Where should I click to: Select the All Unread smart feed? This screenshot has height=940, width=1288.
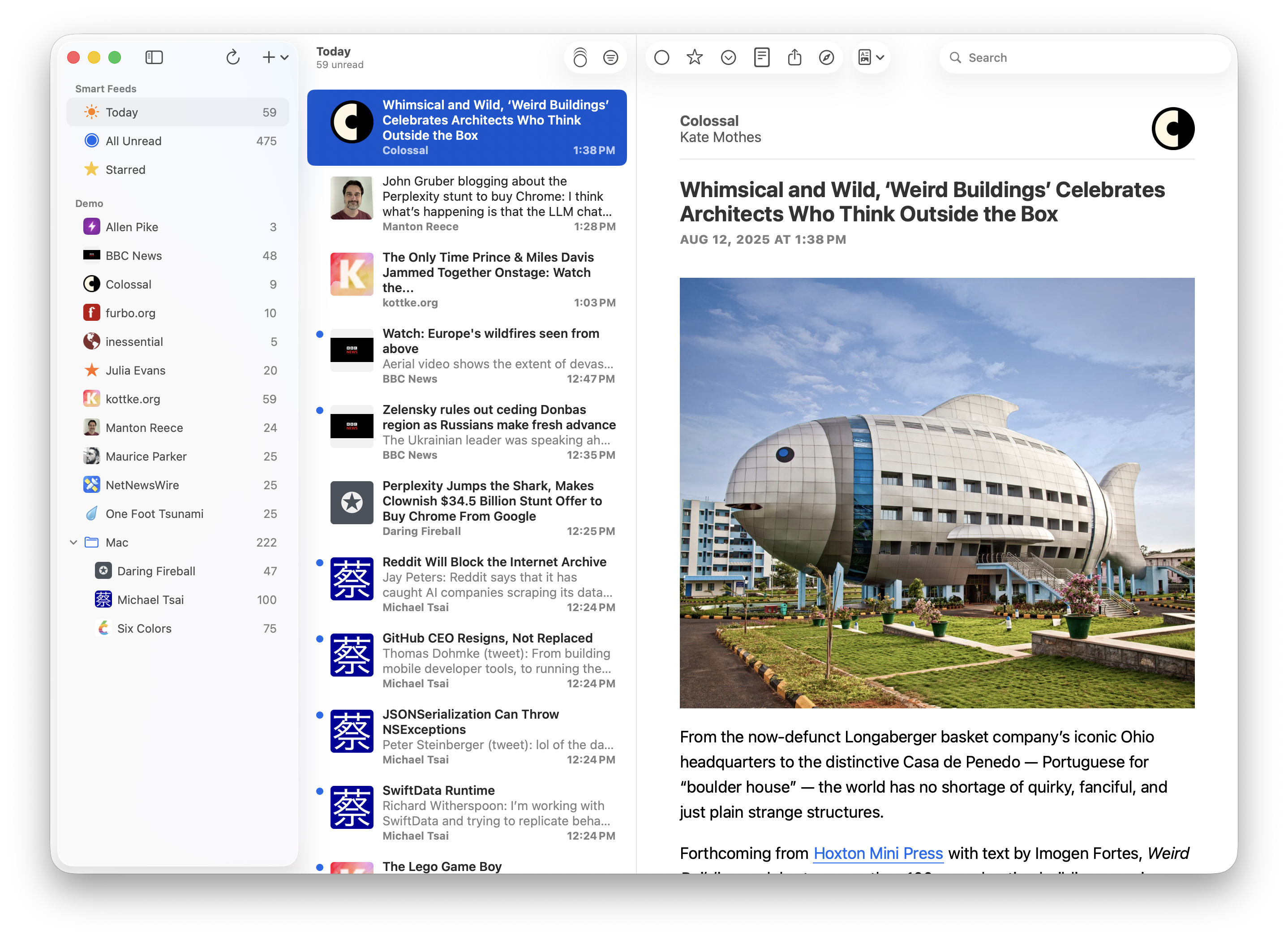pos(177,141)
